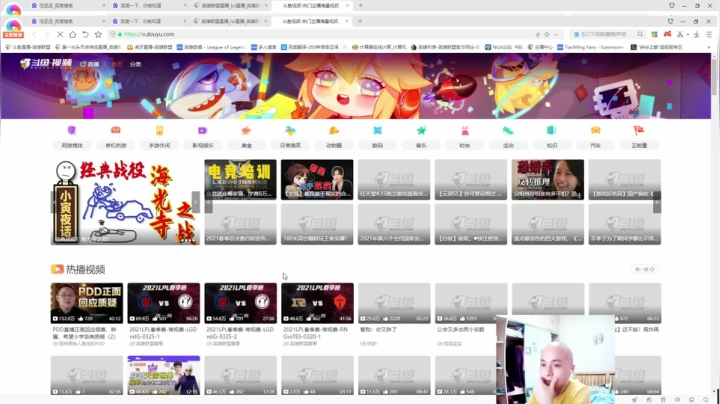Open the 动物圈 animal category icon
720x404 pixels.
pos(334,130)
